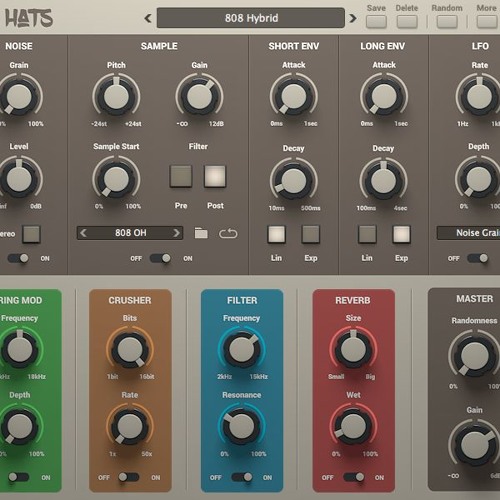
Task: Click the Crusher Rate knob
Action: coord(130,427)
